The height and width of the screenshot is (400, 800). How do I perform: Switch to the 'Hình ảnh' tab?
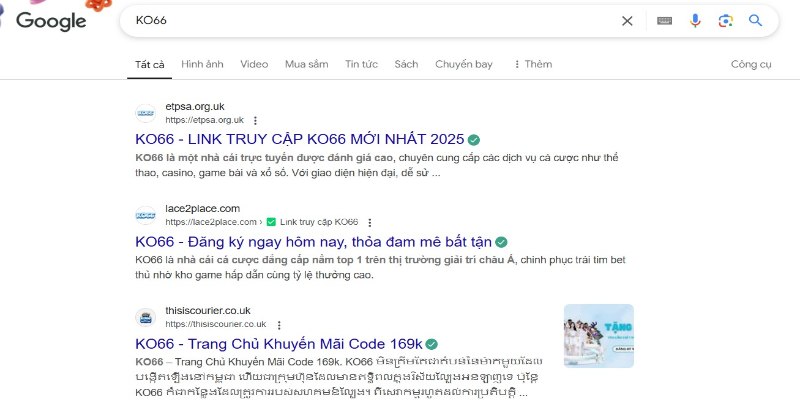click(x=202, y=64)
